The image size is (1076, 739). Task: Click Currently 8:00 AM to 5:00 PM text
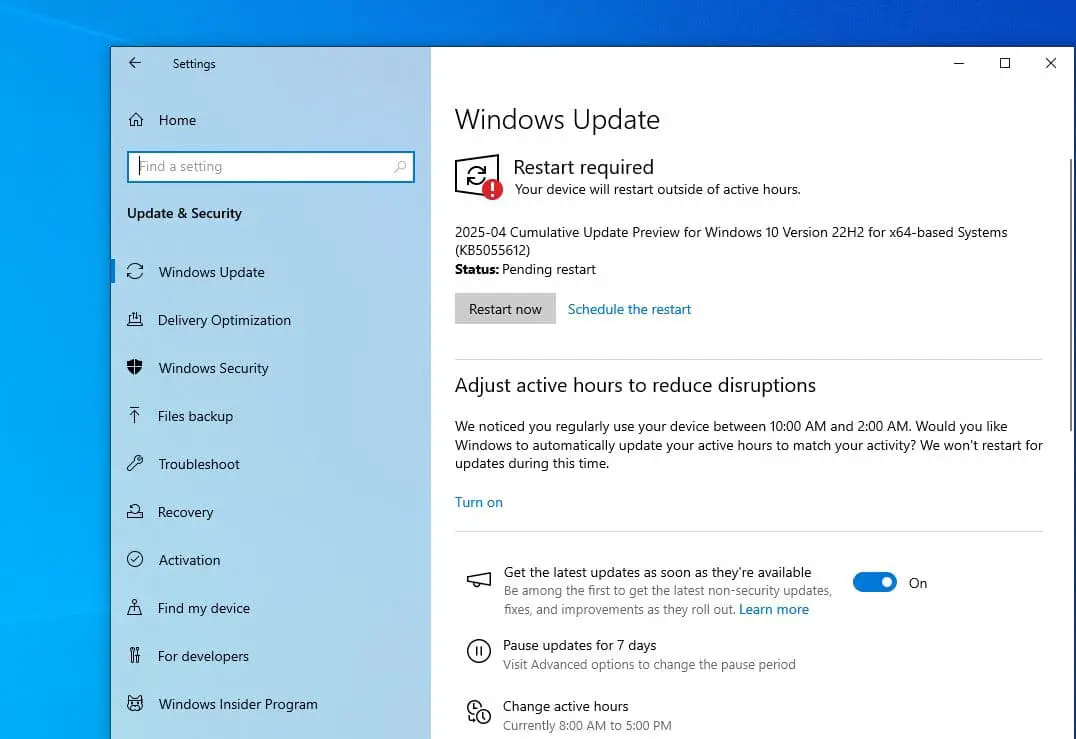tap(587, 725)
